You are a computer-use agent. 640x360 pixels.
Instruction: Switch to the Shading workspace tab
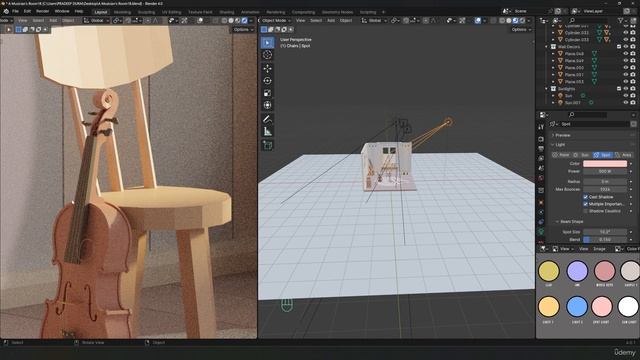point(227,12)
